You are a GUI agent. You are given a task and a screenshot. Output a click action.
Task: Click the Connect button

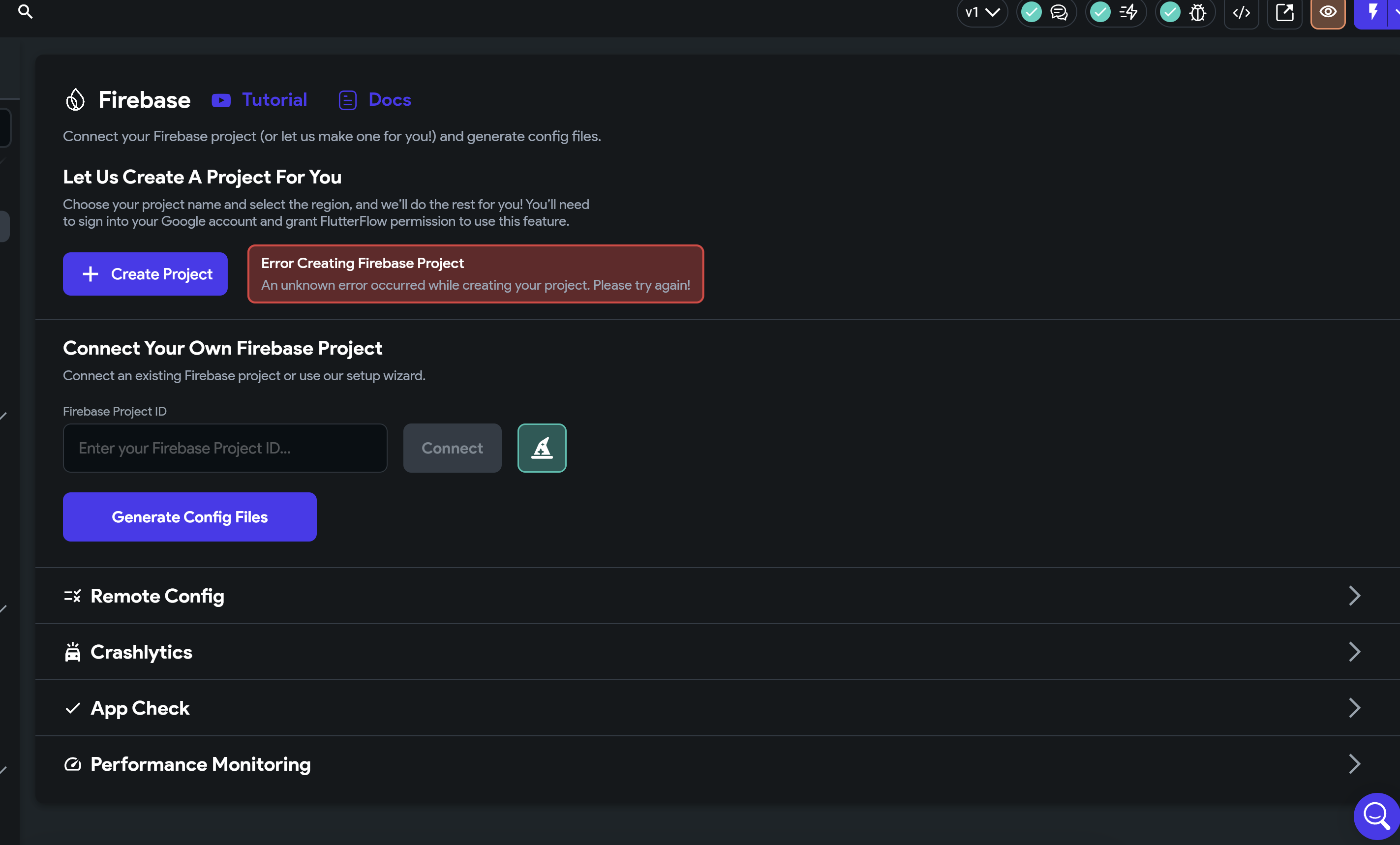point(452,448)
